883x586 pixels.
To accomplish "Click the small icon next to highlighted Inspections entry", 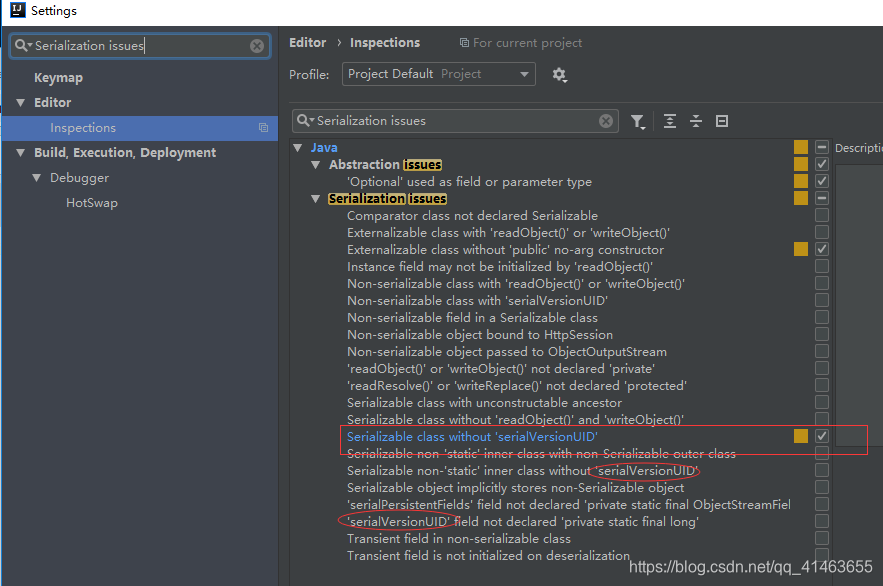I will coord(263,127).
